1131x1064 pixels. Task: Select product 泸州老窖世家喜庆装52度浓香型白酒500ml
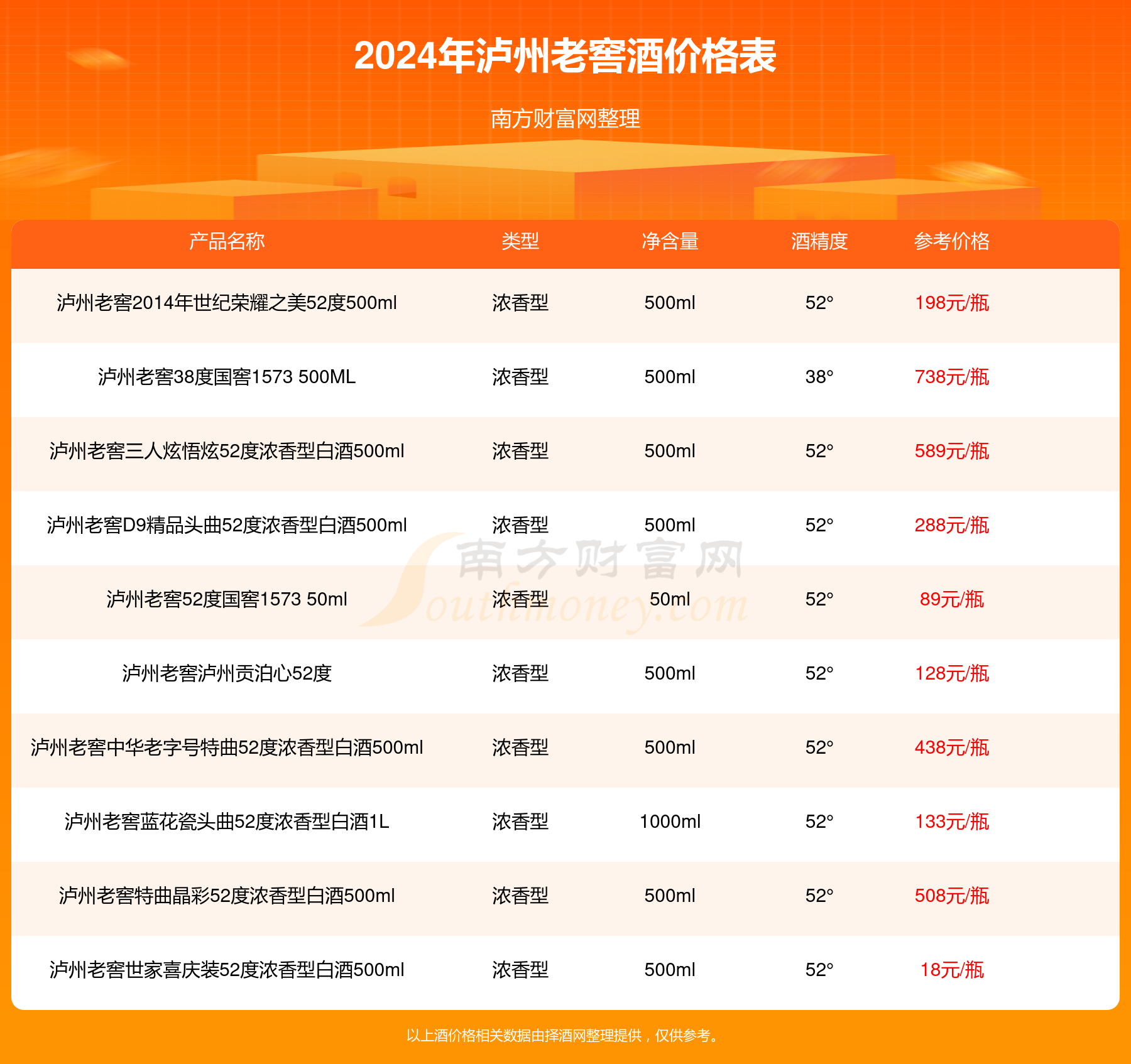point(227,970)
